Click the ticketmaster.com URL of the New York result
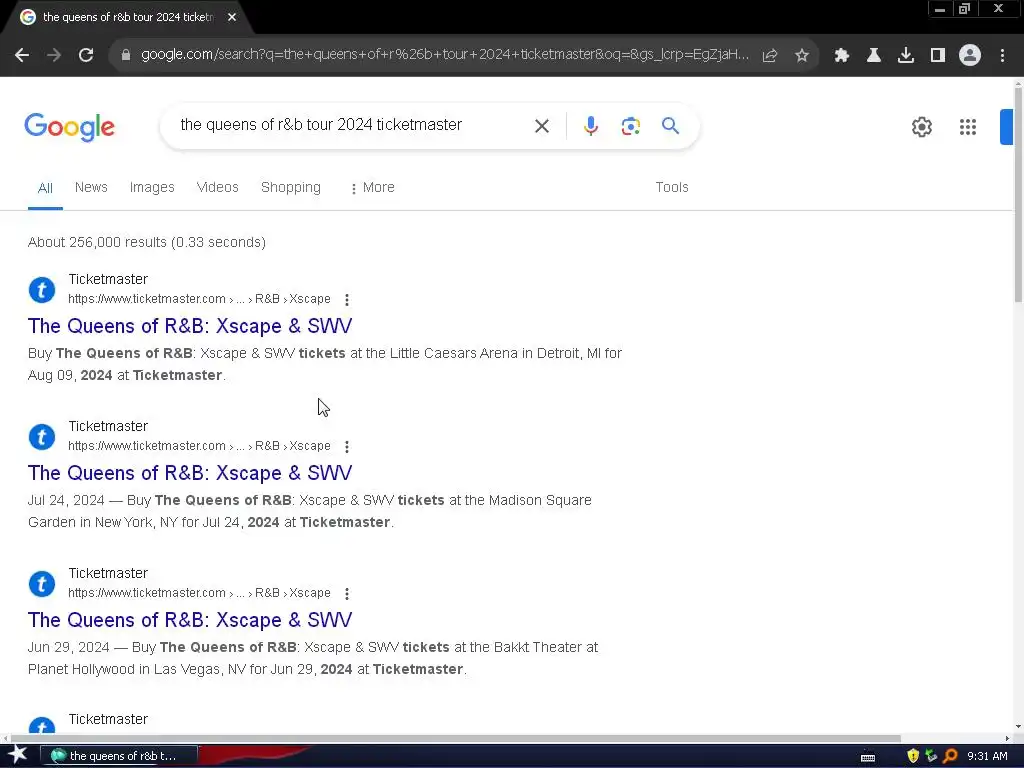Viewport: 1024px width, 768px height. tap(199, 446)
